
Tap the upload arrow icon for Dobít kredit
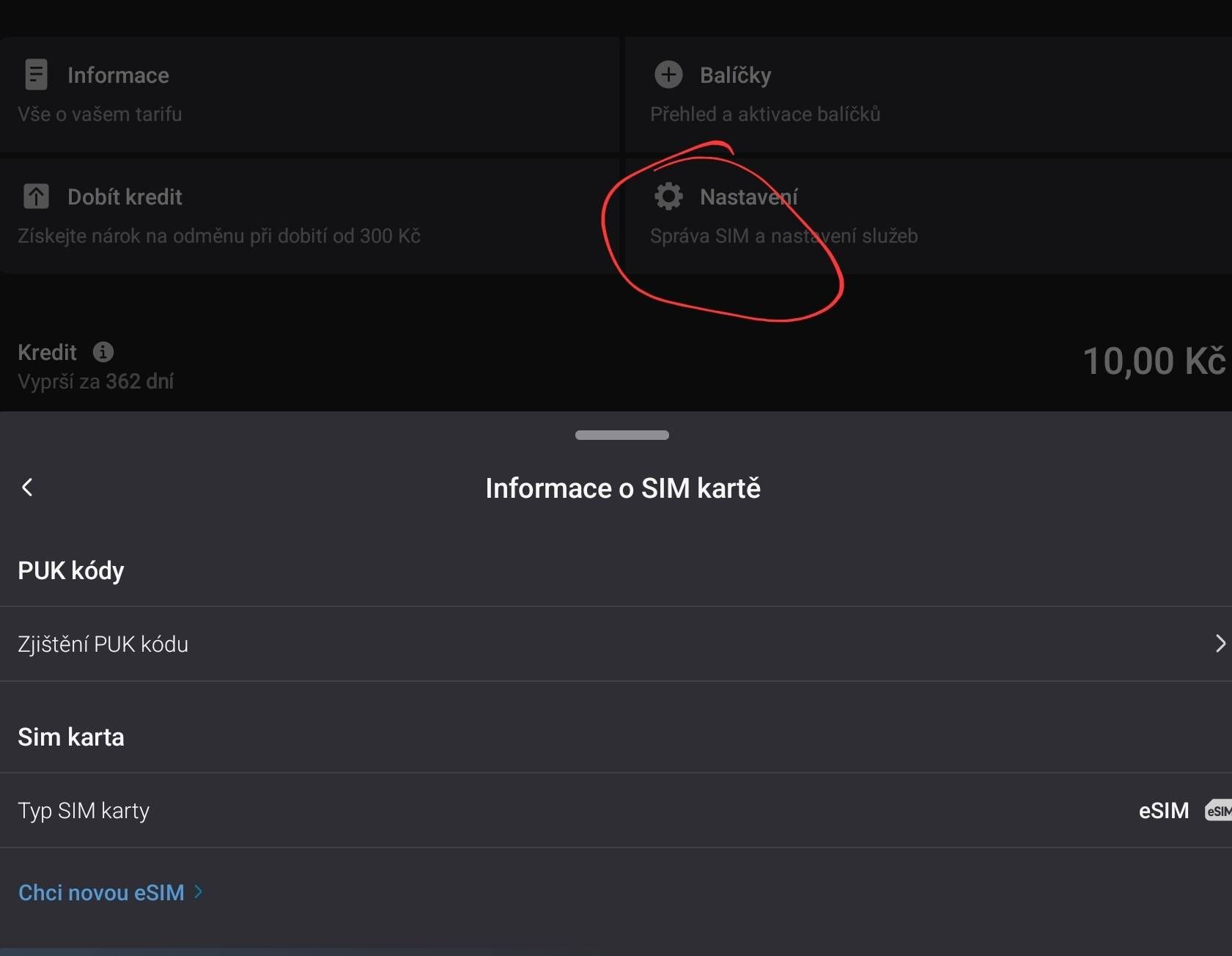(x=35, y=196)
